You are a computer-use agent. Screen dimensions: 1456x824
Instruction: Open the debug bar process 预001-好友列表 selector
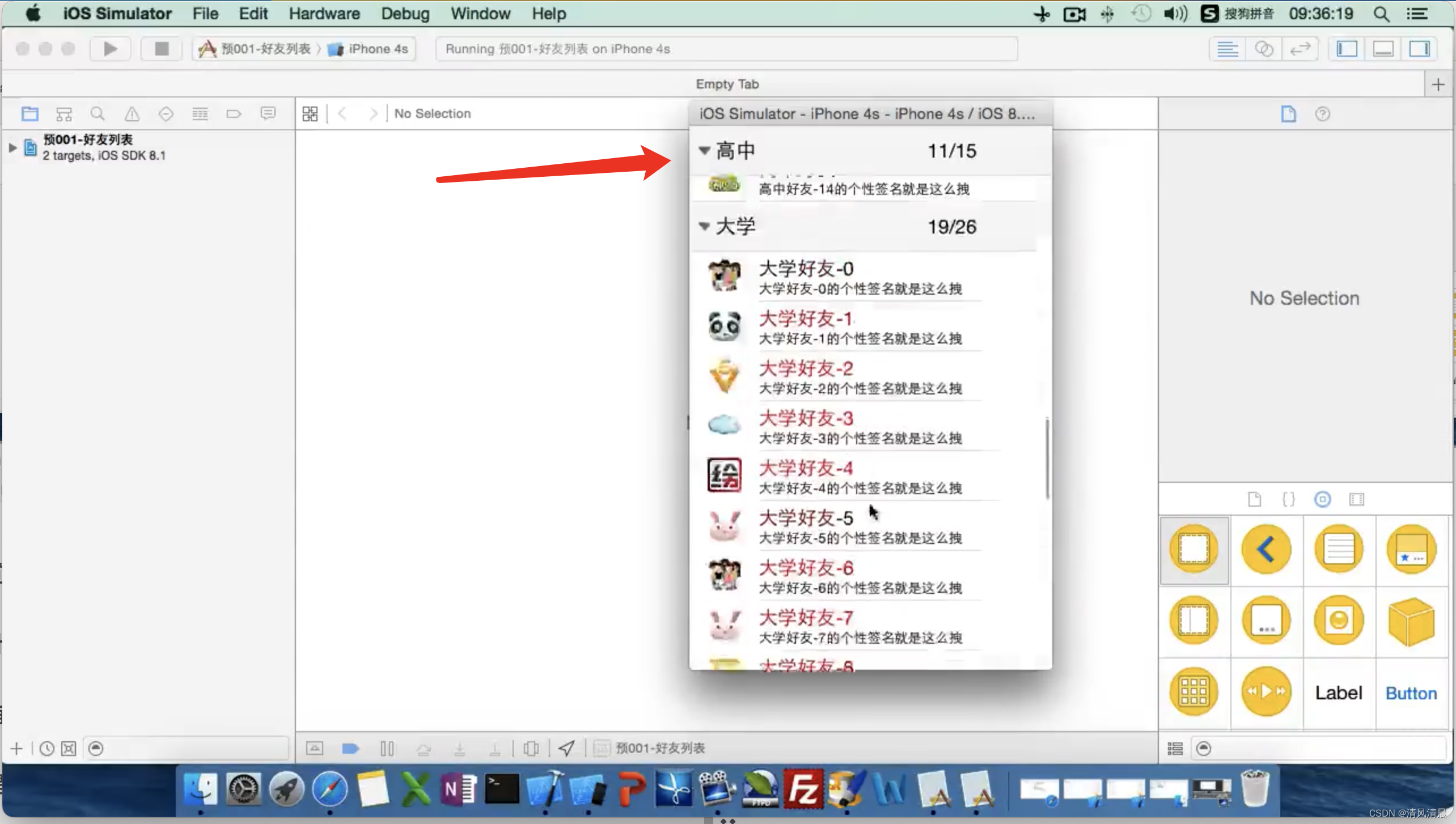point(650,749)
